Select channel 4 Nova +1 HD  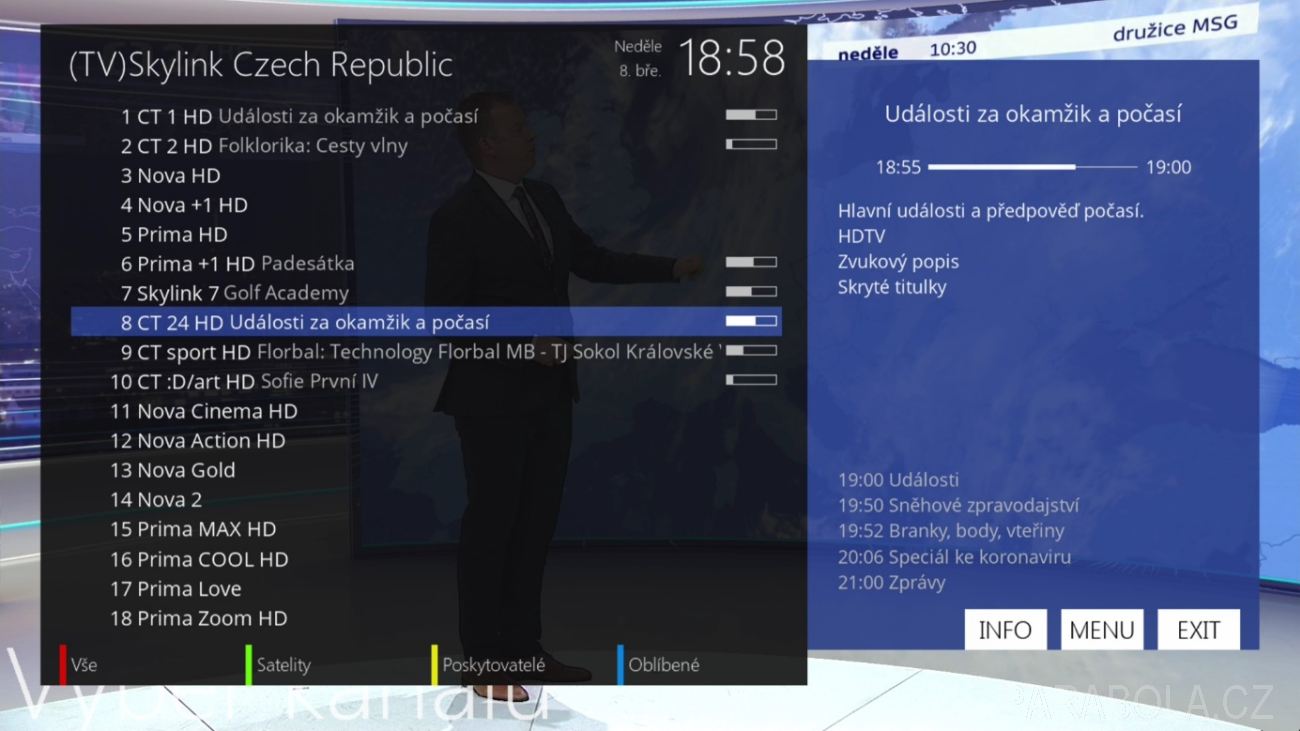pos(426,205)
